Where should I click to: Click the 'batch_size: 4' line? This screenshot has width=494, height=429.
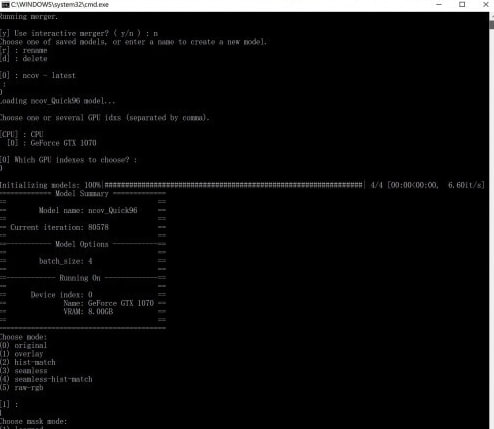tap(66, 261)
